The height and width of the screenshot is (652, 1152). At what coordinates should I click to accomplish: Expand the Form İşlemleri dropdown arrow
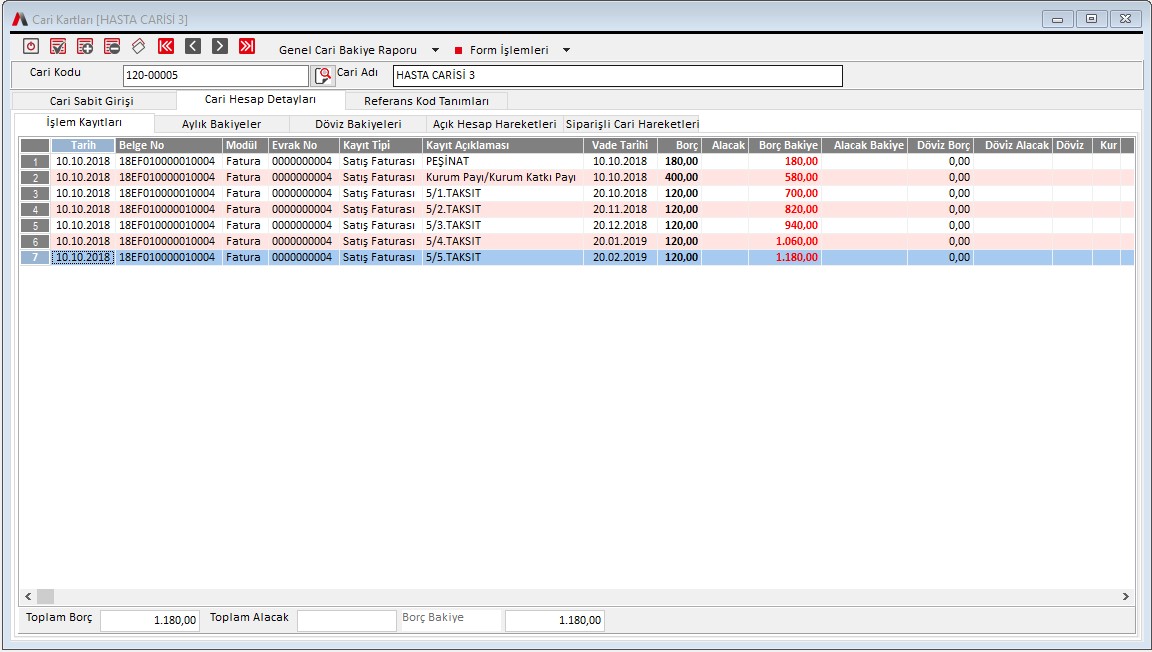click(x=566, y=50)
